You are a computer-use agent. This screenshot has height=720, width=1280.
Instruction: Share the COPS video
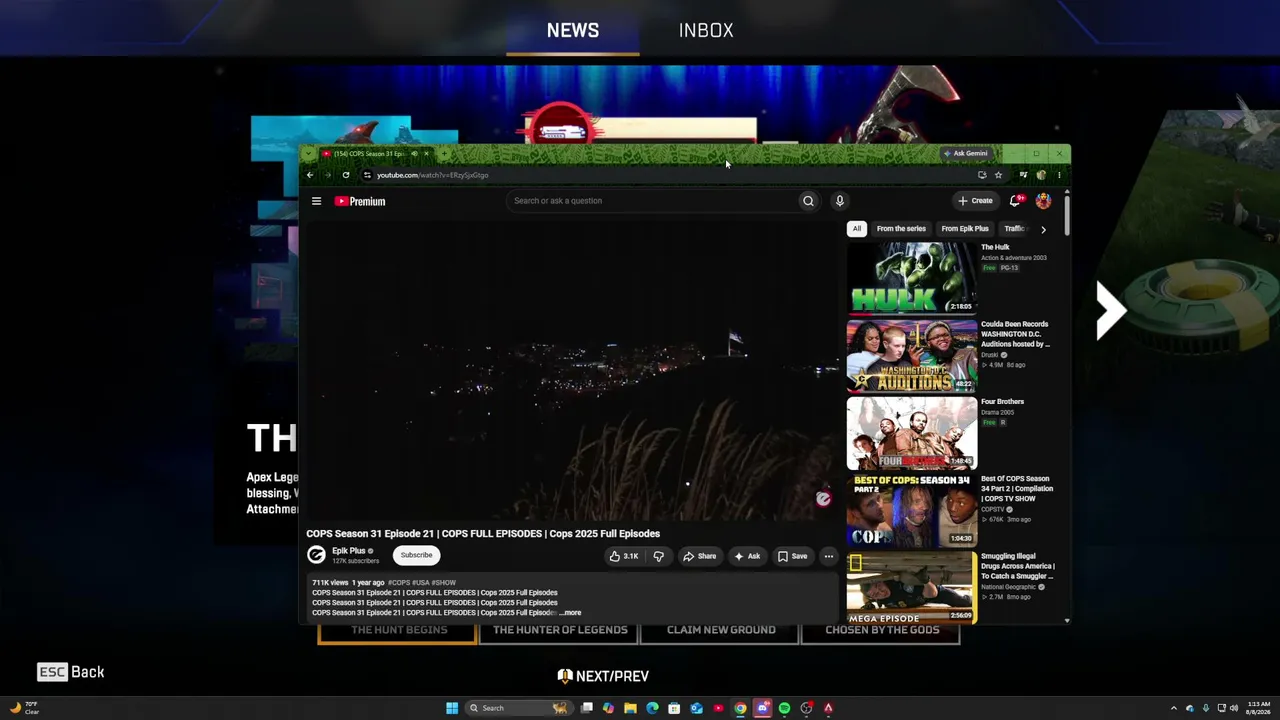click(x=700, y=556)
